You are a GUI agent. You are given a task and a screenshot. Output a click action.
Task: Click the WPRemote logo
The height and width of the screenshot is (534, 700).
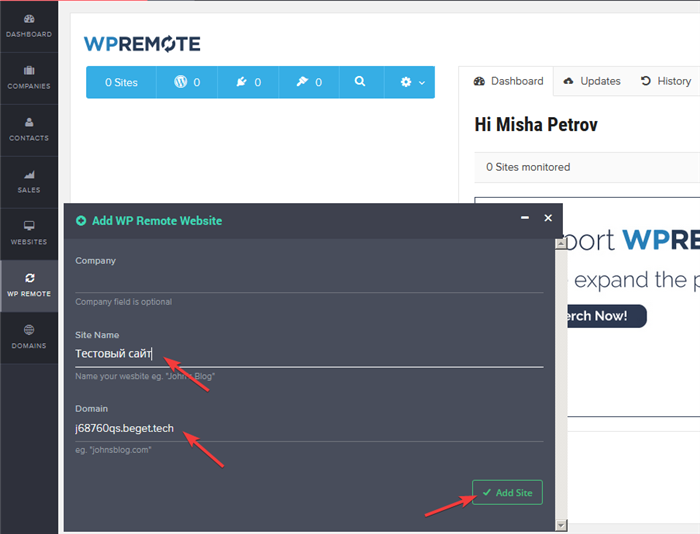[x=142, y=44]
